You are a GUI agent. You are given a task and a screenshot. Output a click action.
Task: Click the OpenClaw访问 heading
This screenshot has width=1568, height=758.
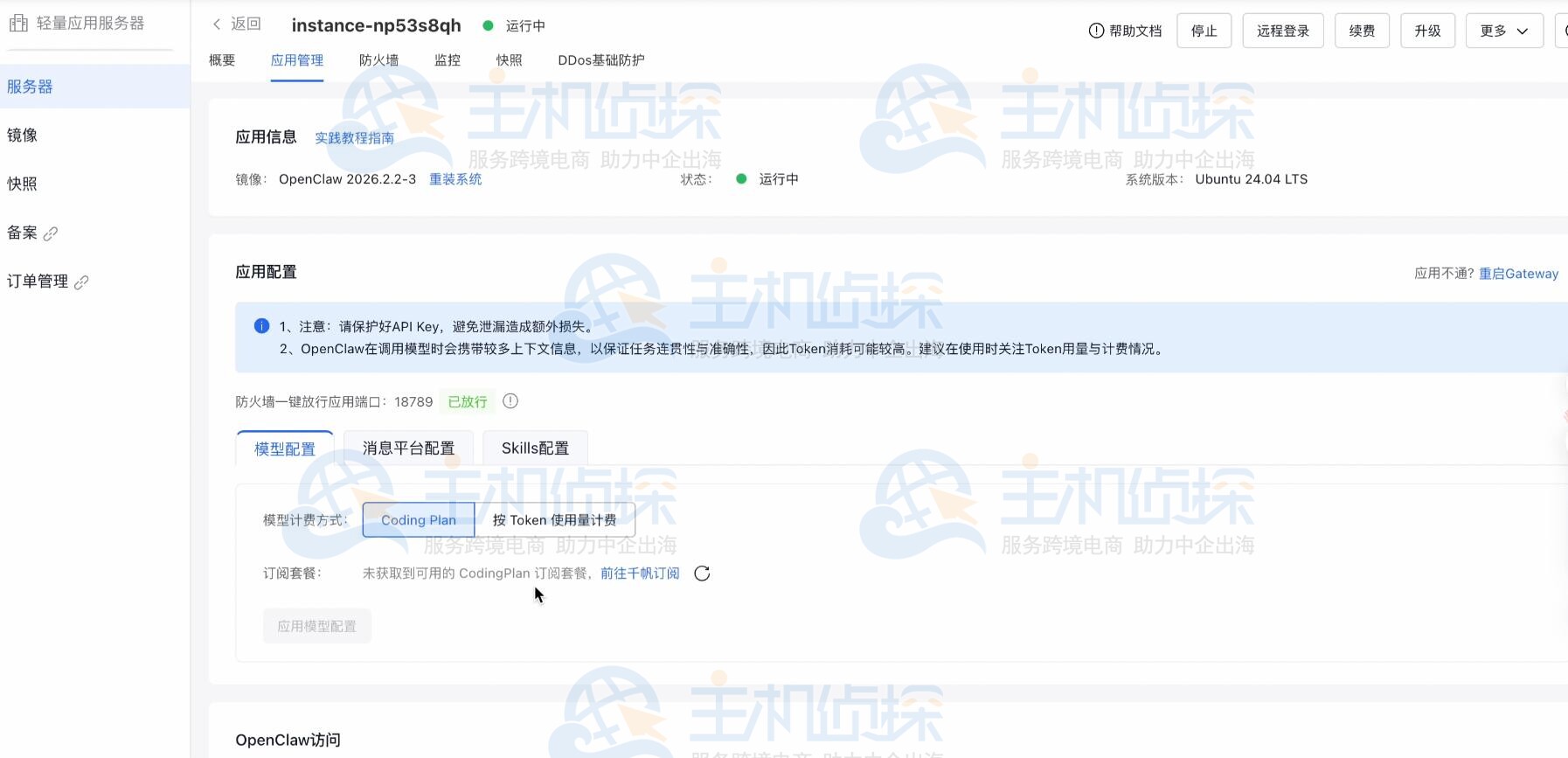click(288, 740)
